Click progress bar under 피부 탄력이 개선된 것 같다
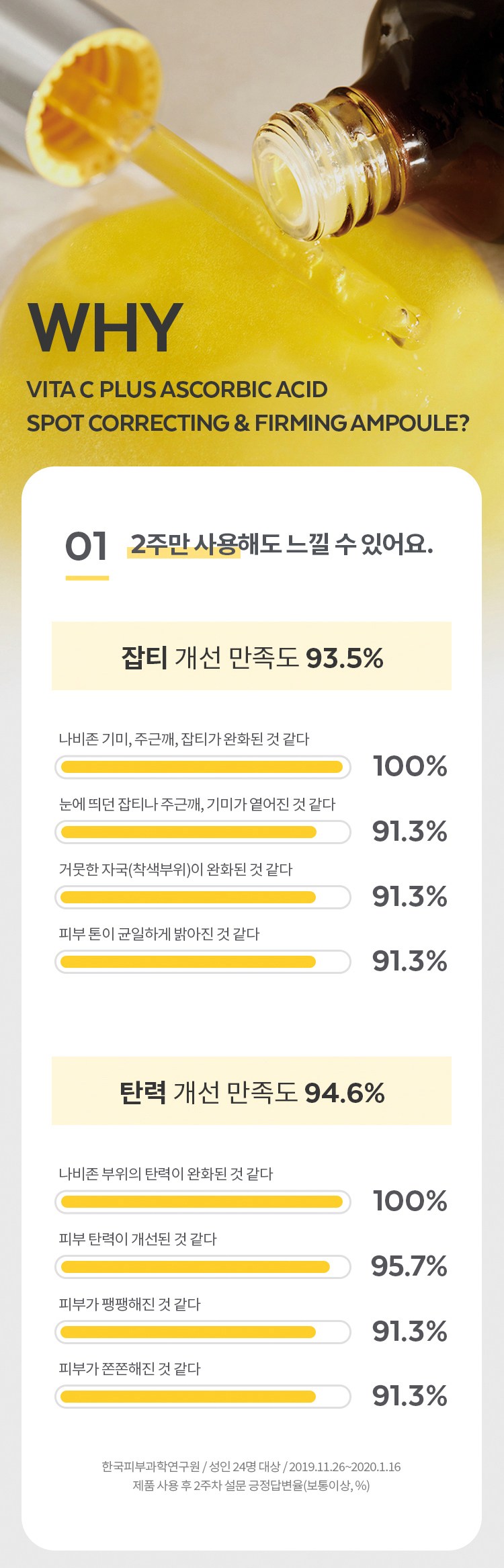 [x=202, y=1267]
